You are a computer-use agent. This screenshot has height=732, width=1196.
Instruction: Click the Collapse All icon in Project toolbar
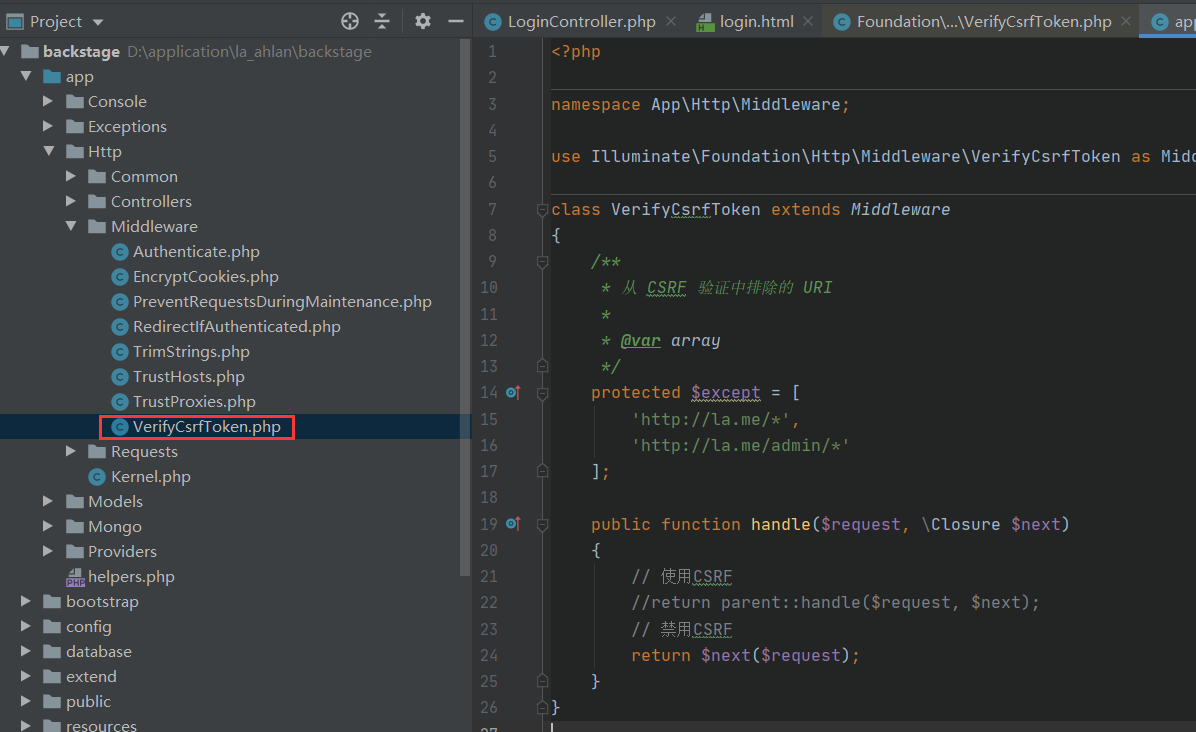click(x=384, y=20)
